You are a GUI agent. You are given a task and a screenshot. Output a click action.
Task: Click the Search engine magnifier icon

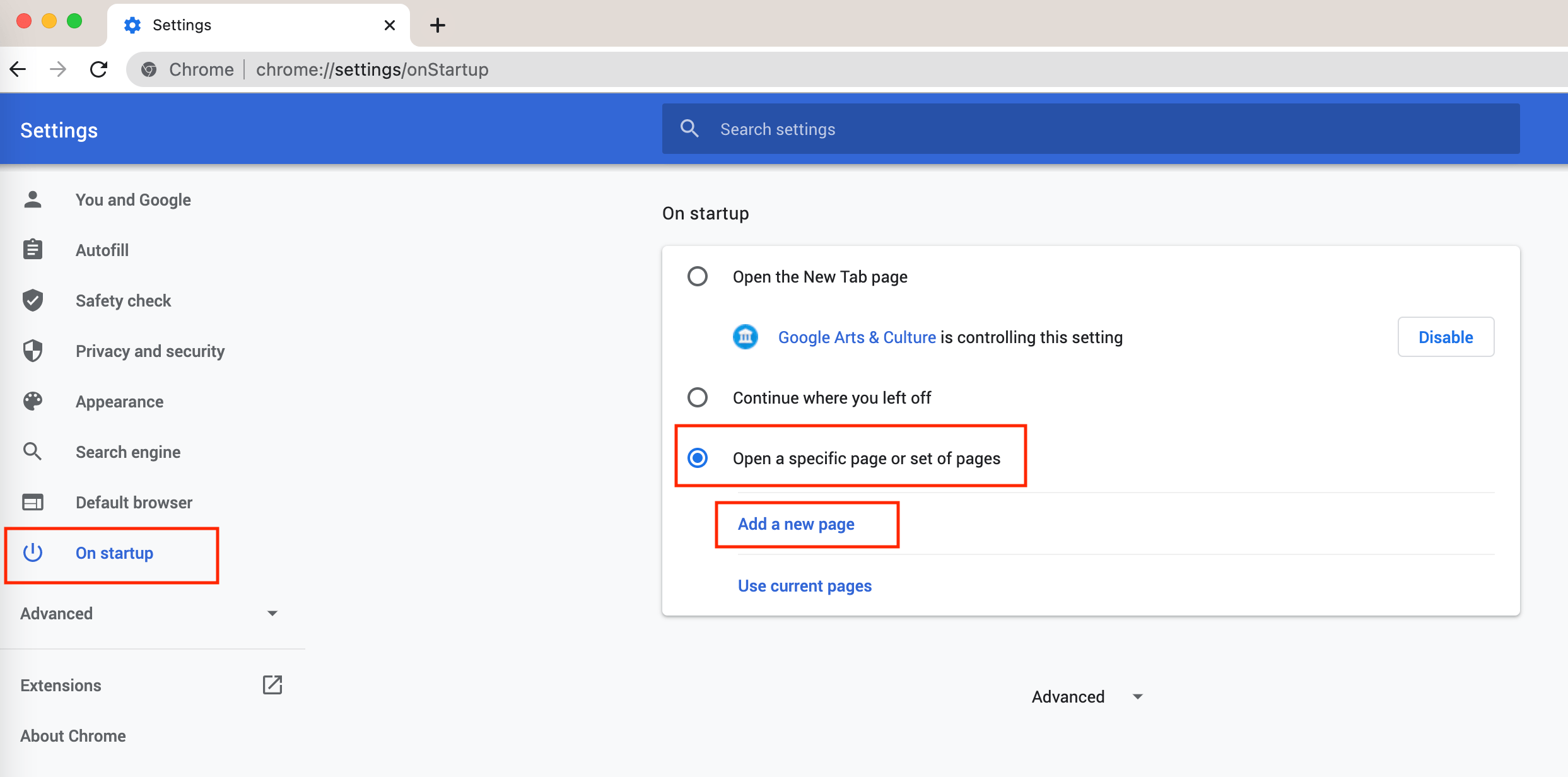[32, 452]
